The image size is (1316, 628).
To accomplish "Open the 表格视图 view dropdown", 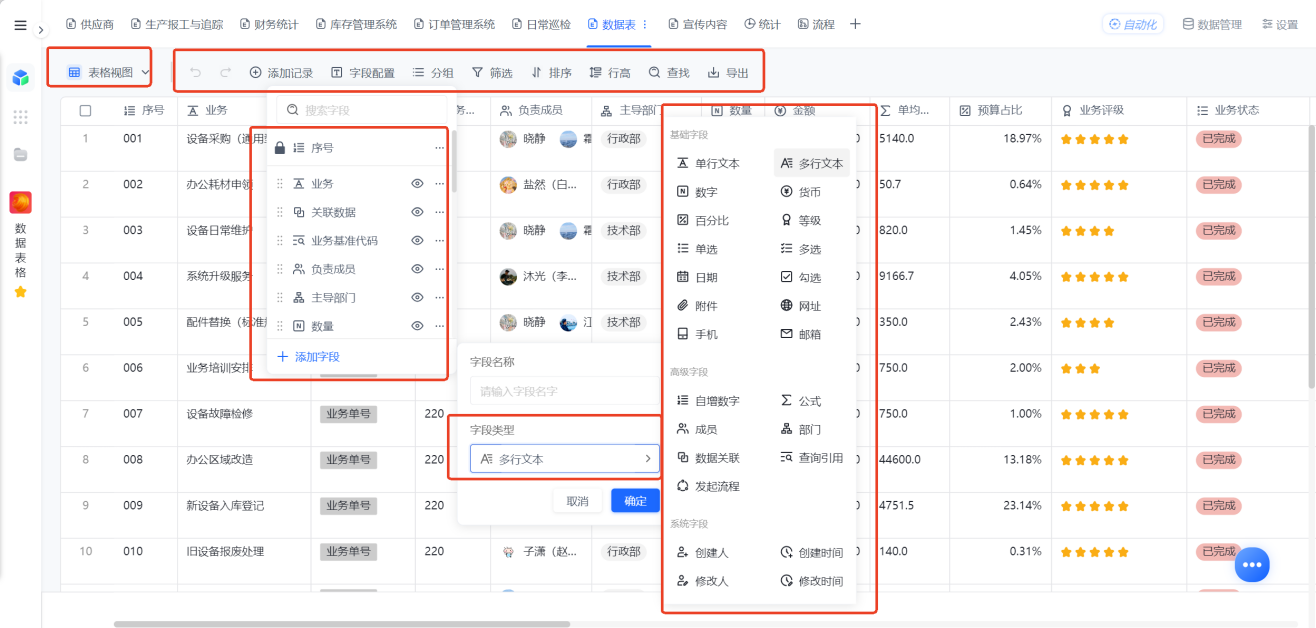I will (x=109, y=72).
